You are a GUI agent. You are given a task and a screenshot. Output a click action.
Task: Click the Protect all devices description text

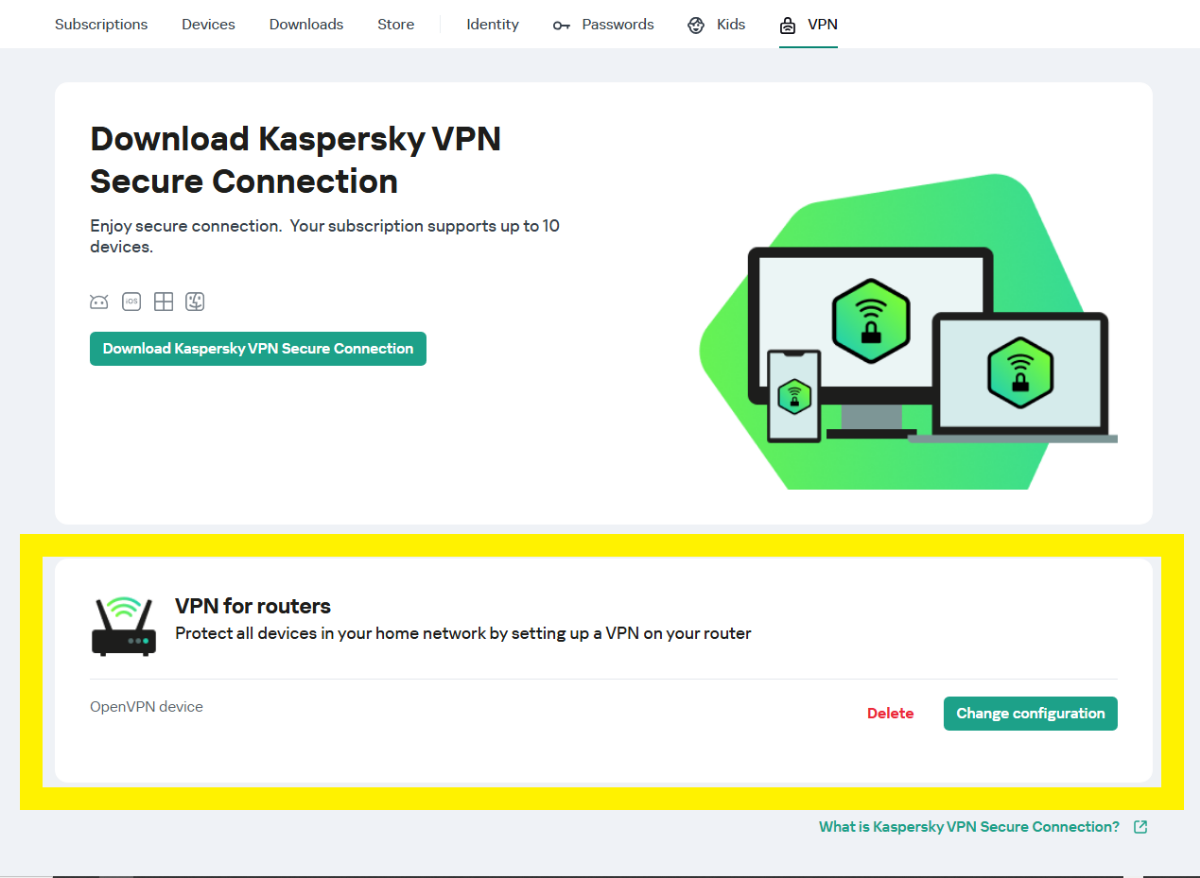tap(463, 633)
